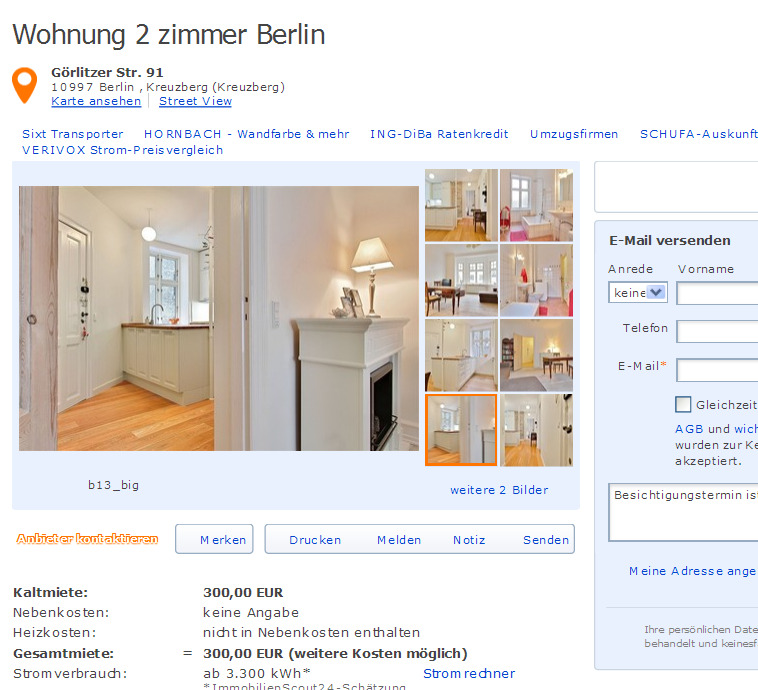The width and height of the screenshot is (758, 690).
Task: Open Street View link
Action: click(195, 101)
